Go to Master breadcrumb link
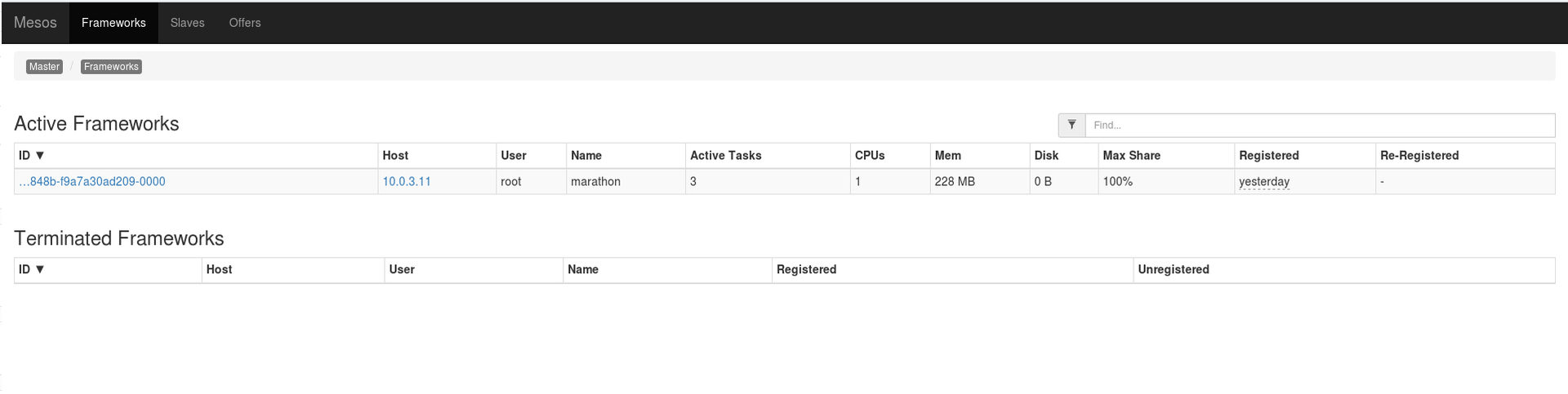This screenshot has height=394, width=1568. 44,67
